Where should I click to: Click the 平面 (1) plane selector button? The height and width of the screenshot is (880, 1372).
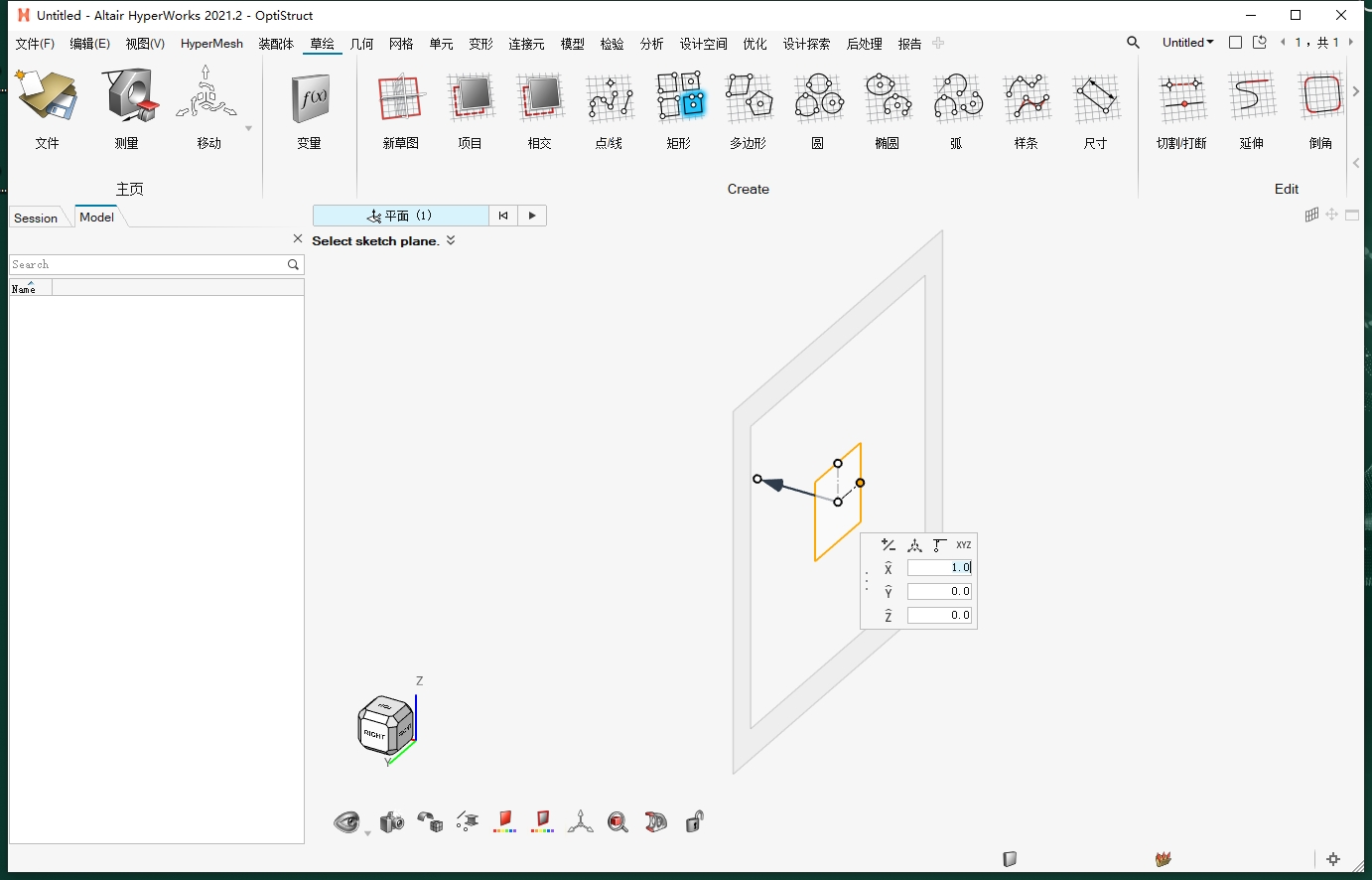pos(400,216)
